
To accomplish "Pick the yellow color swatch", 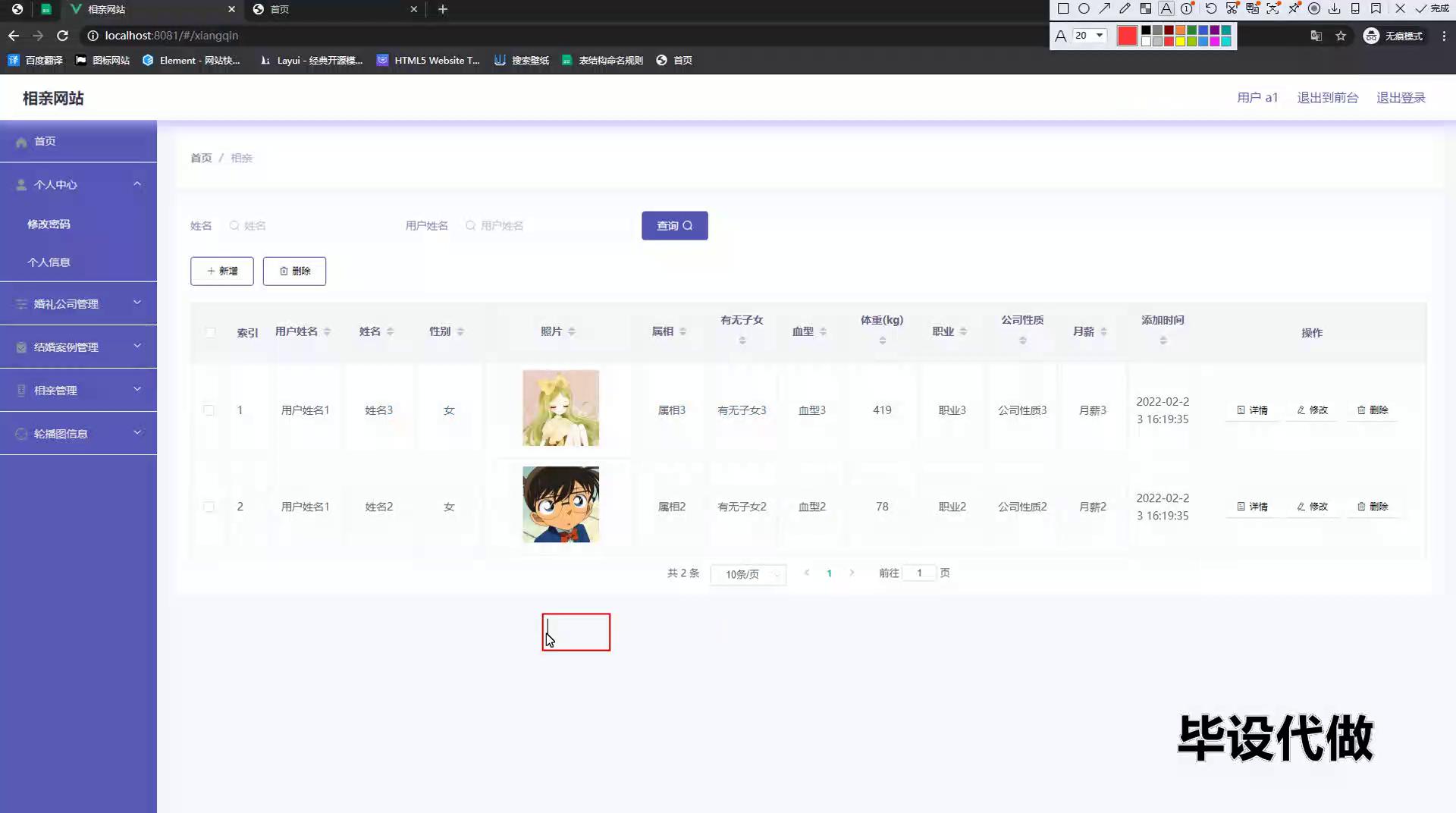I will (1180, 41).
